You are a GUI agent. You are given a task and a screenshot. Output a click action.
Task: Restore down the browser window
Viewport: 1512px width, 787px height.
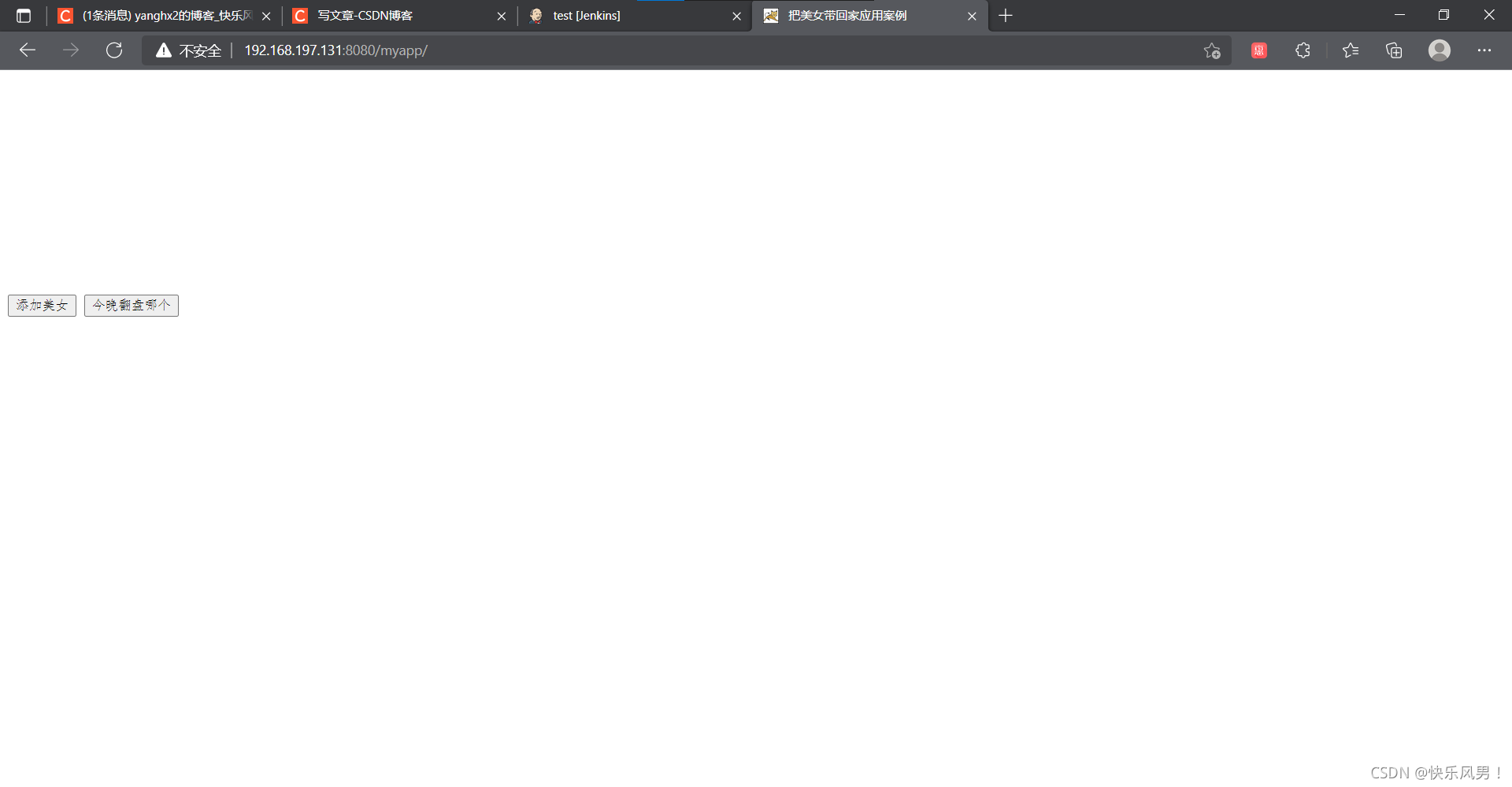tap(1443, 15)
